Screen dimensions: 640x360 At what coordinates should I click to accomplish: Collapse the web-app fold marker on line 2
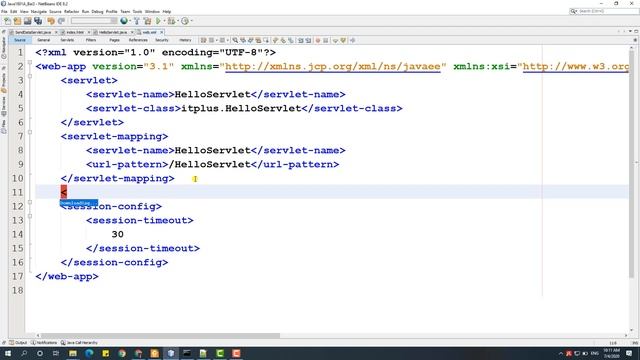pos(30,62)
